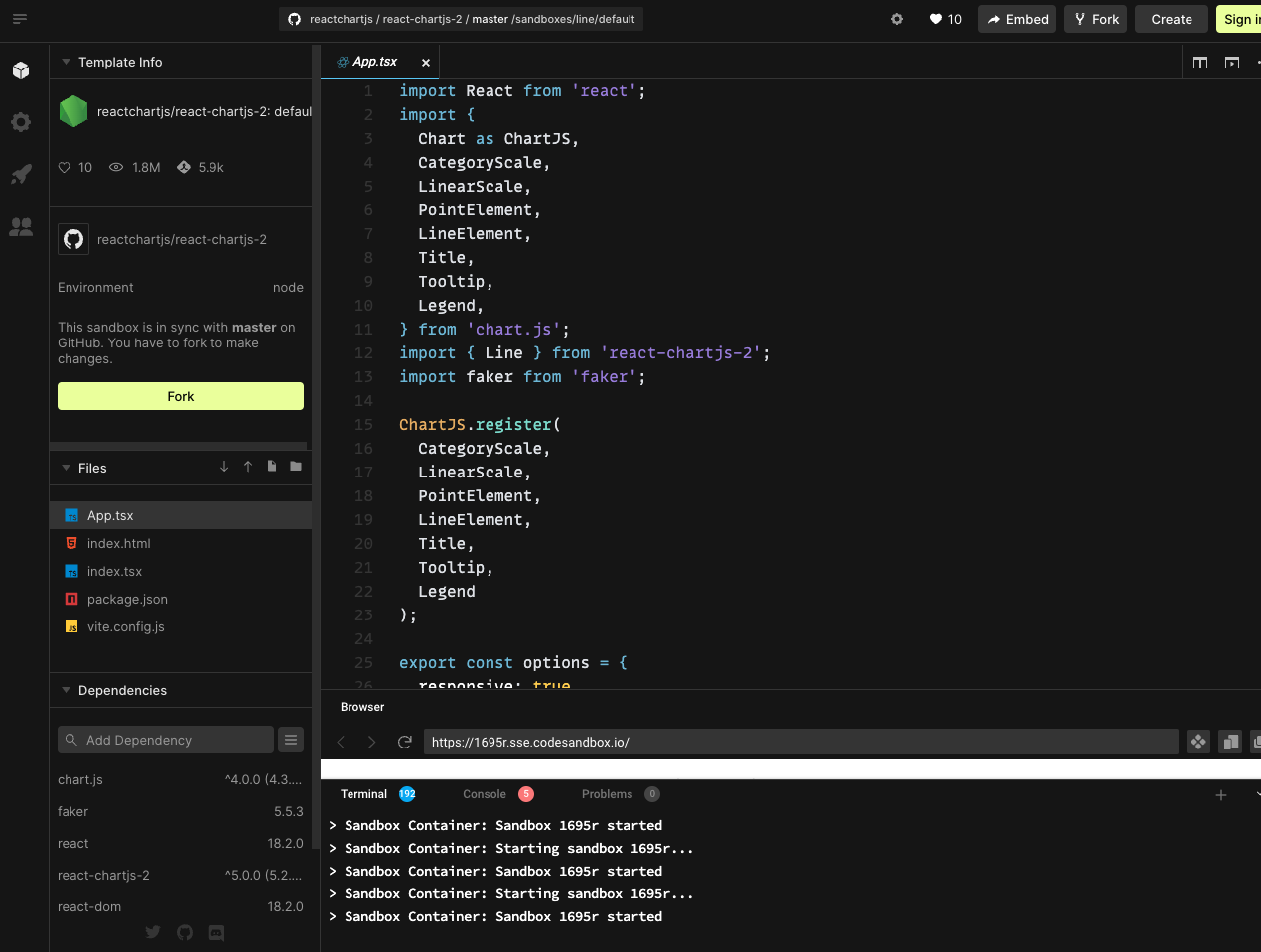Screen dimensions: 1261x952
Task: Open the Twitter link icon at sidebar bottom
Action: (x=153, y=932)
